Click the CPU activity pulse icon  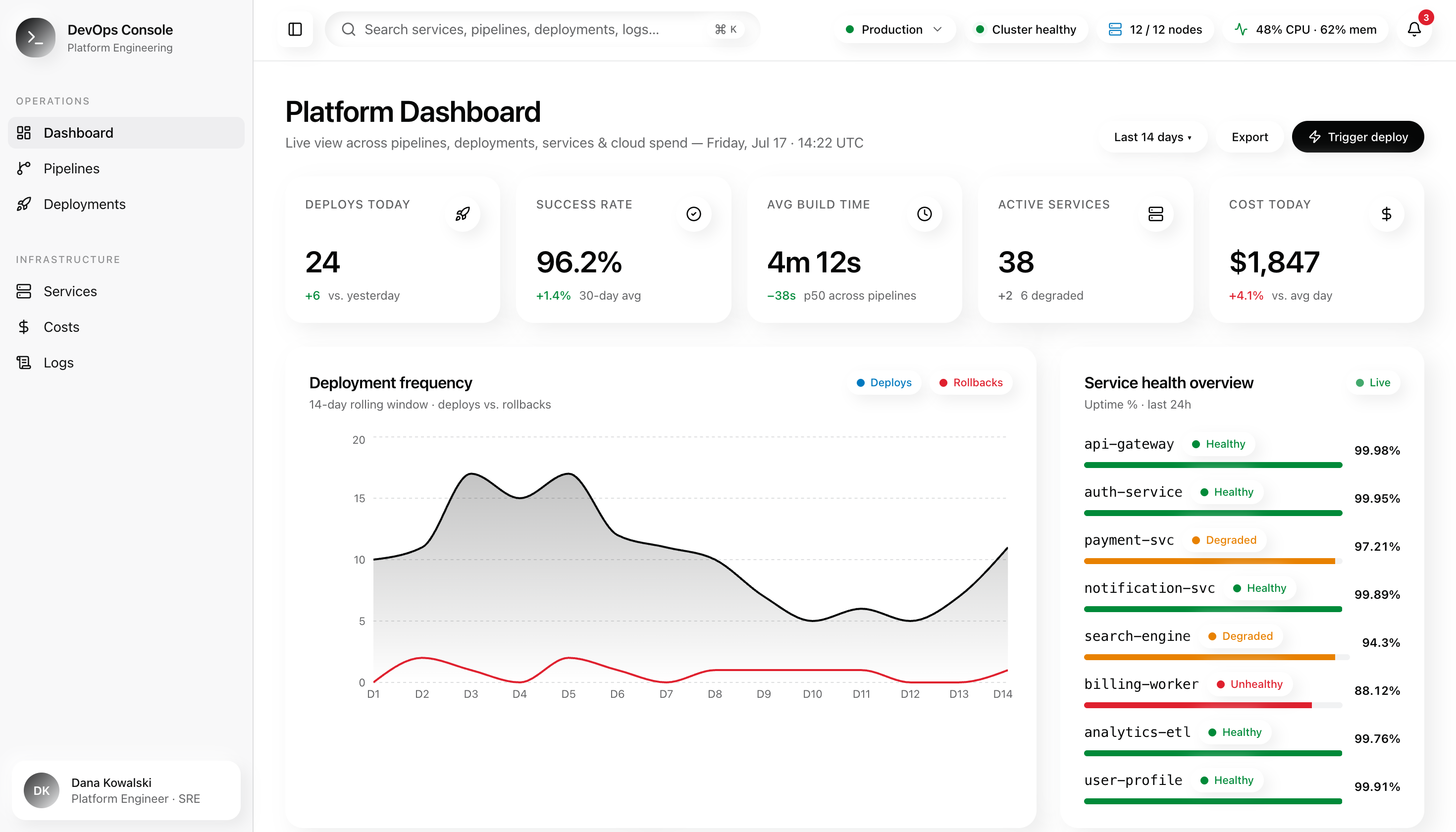pyautogui.click(x=1241, y=29)
